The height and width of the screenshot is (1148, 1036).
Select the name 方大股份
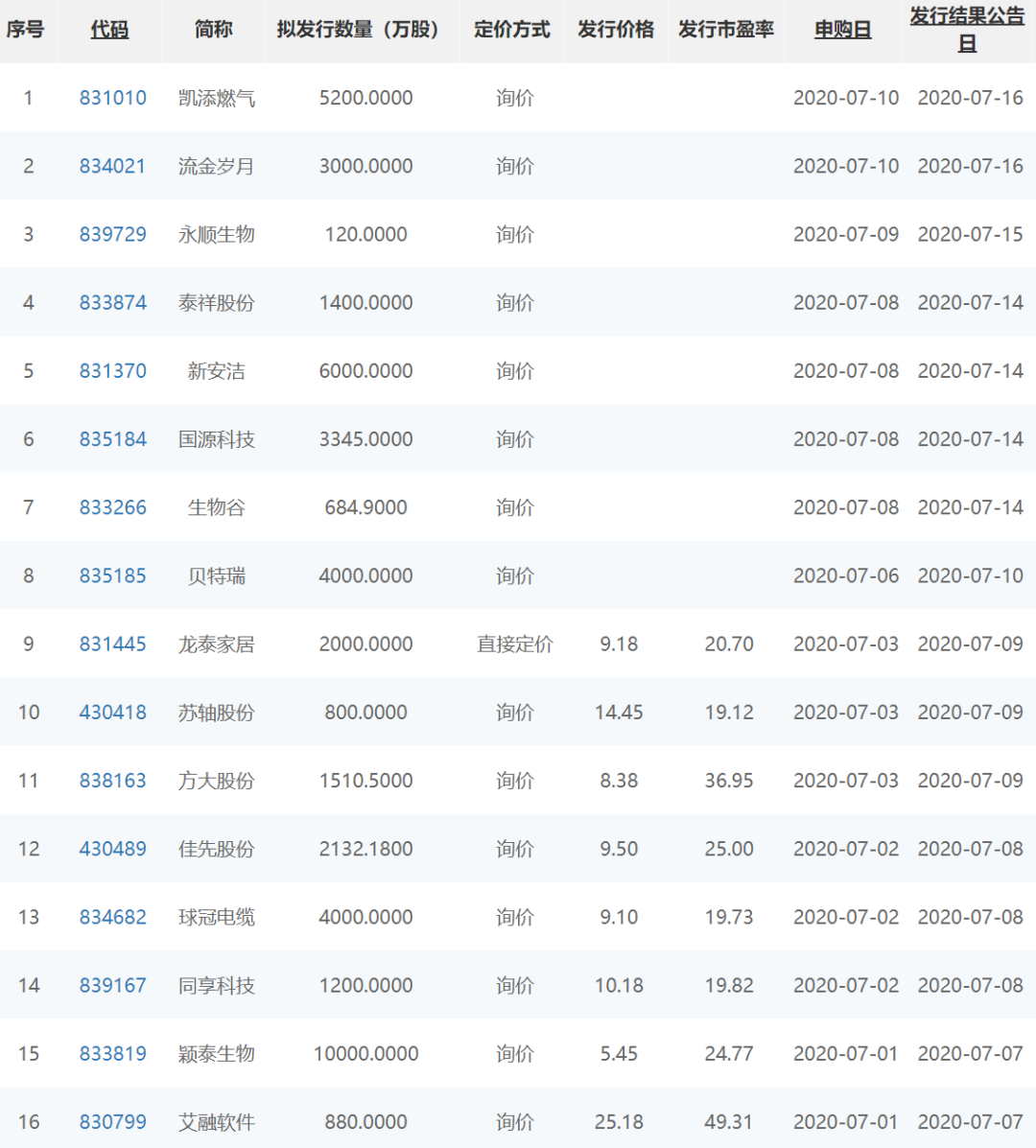tap(217, 781)
